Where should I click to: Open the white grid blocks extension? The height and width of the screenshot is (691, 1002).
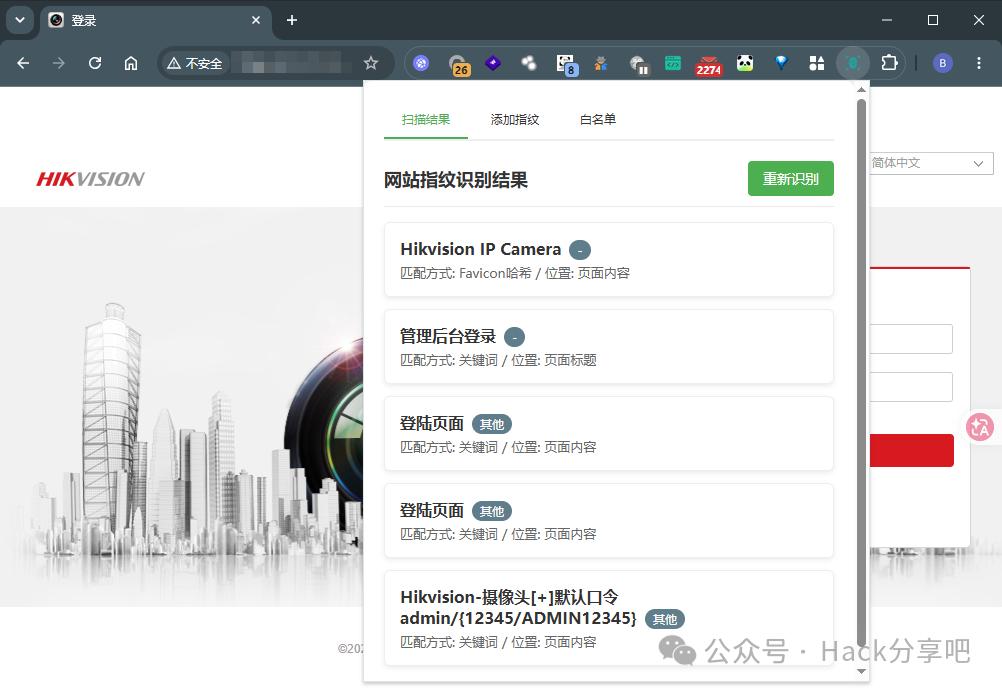(x=817, y=63)
